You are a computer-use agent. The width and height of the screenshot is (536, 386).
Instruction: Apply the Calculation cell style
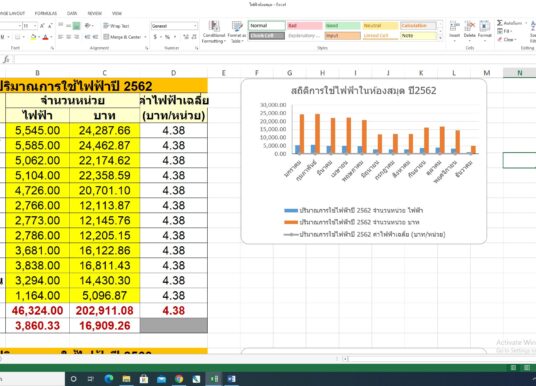418,25
